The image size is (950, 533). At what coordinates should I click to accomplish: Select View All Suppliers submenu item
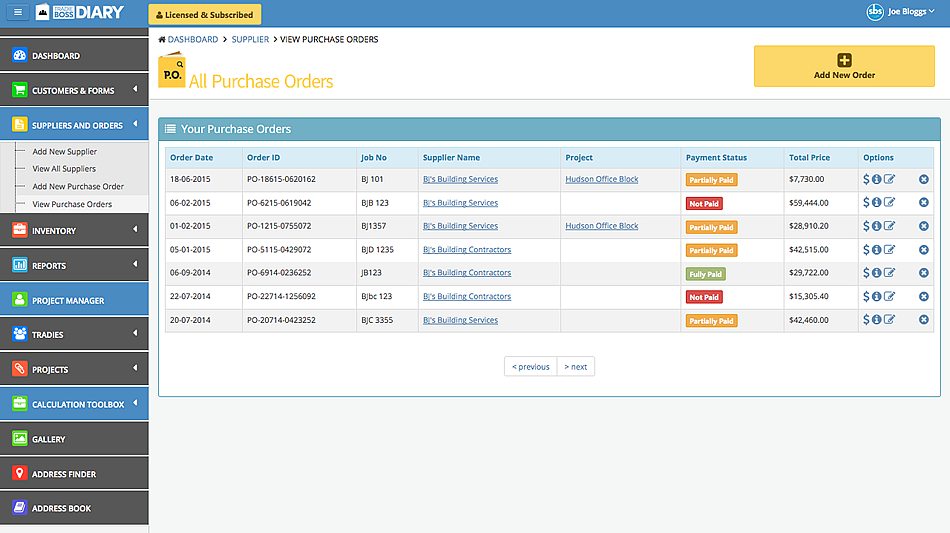click(64, 168)
